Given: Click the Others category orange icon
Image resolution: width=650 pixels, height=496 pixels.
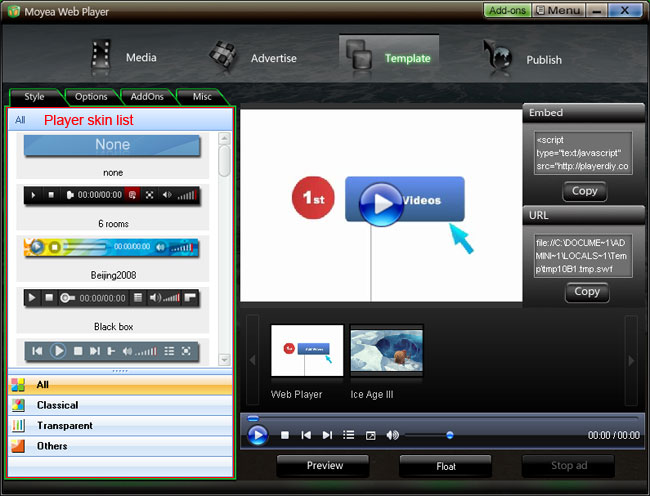Looking at the screenshot, I should [x=18, y=446].
